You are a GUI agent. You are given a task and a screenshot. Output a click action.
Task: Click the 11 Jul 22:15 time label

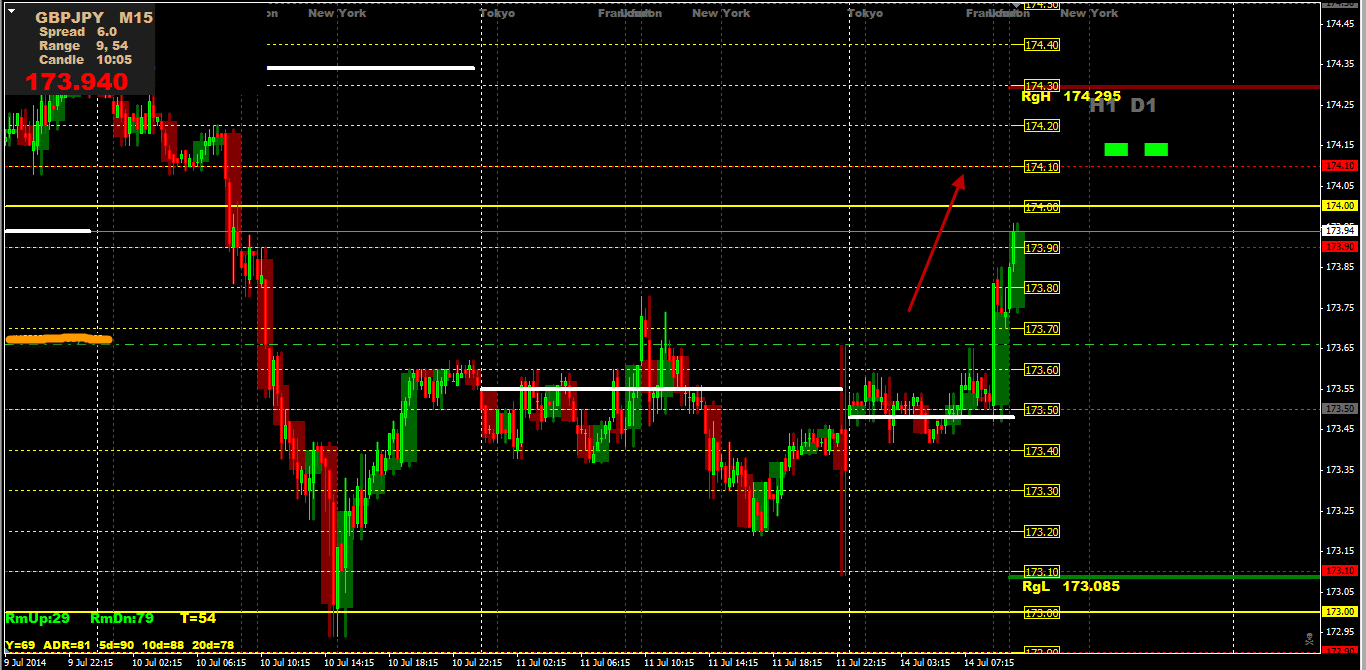[x=860, y=662]
